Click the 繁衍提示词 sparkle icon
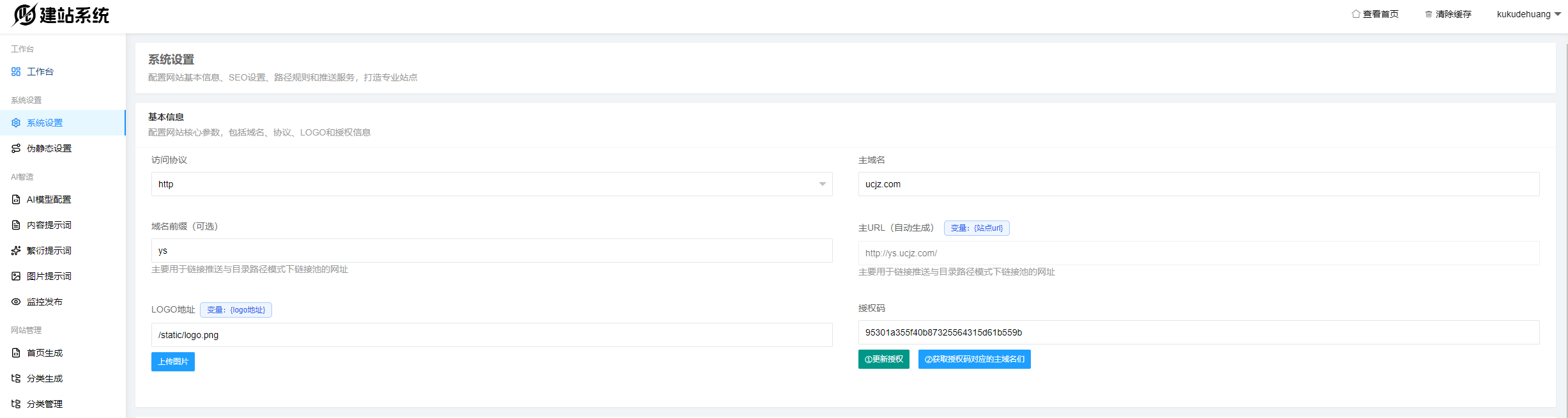Viewport: 1568px width, 418px height. (x=16, y=251)
